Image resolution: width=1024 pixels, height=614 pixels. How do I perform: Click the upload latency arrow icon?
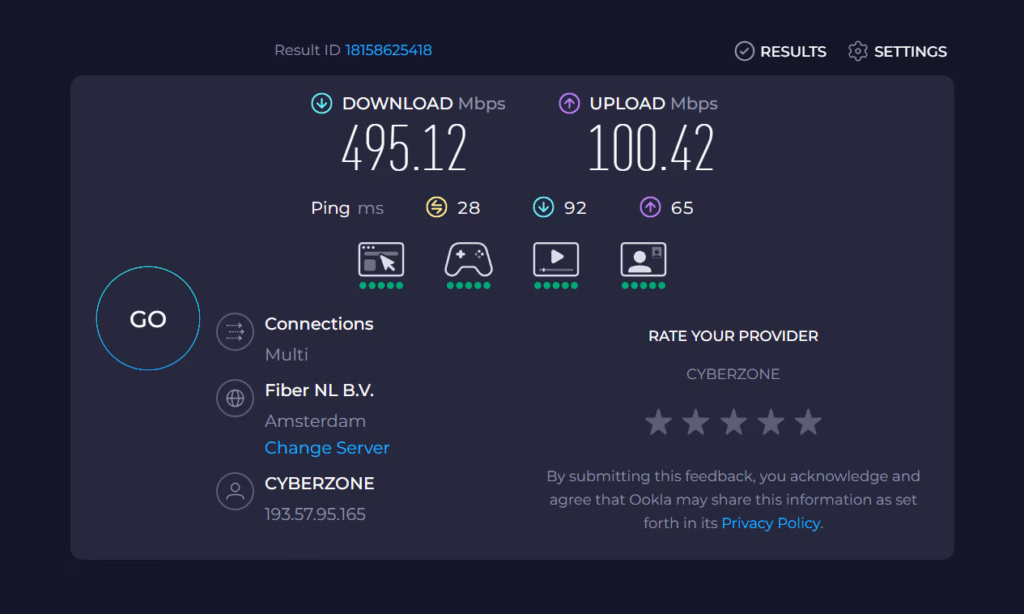(650, 208)
